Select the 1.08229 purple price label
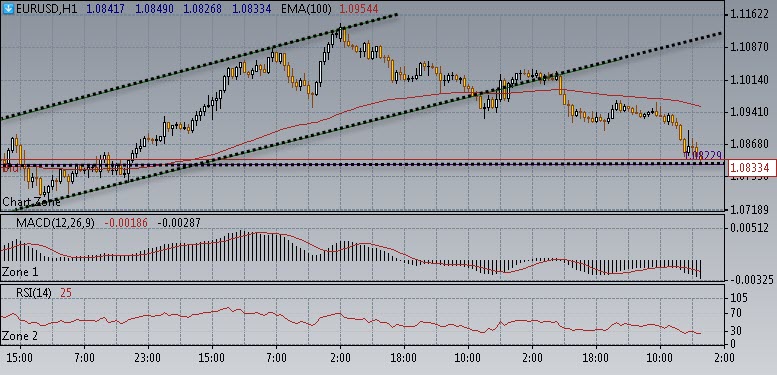 coord(703,156)
